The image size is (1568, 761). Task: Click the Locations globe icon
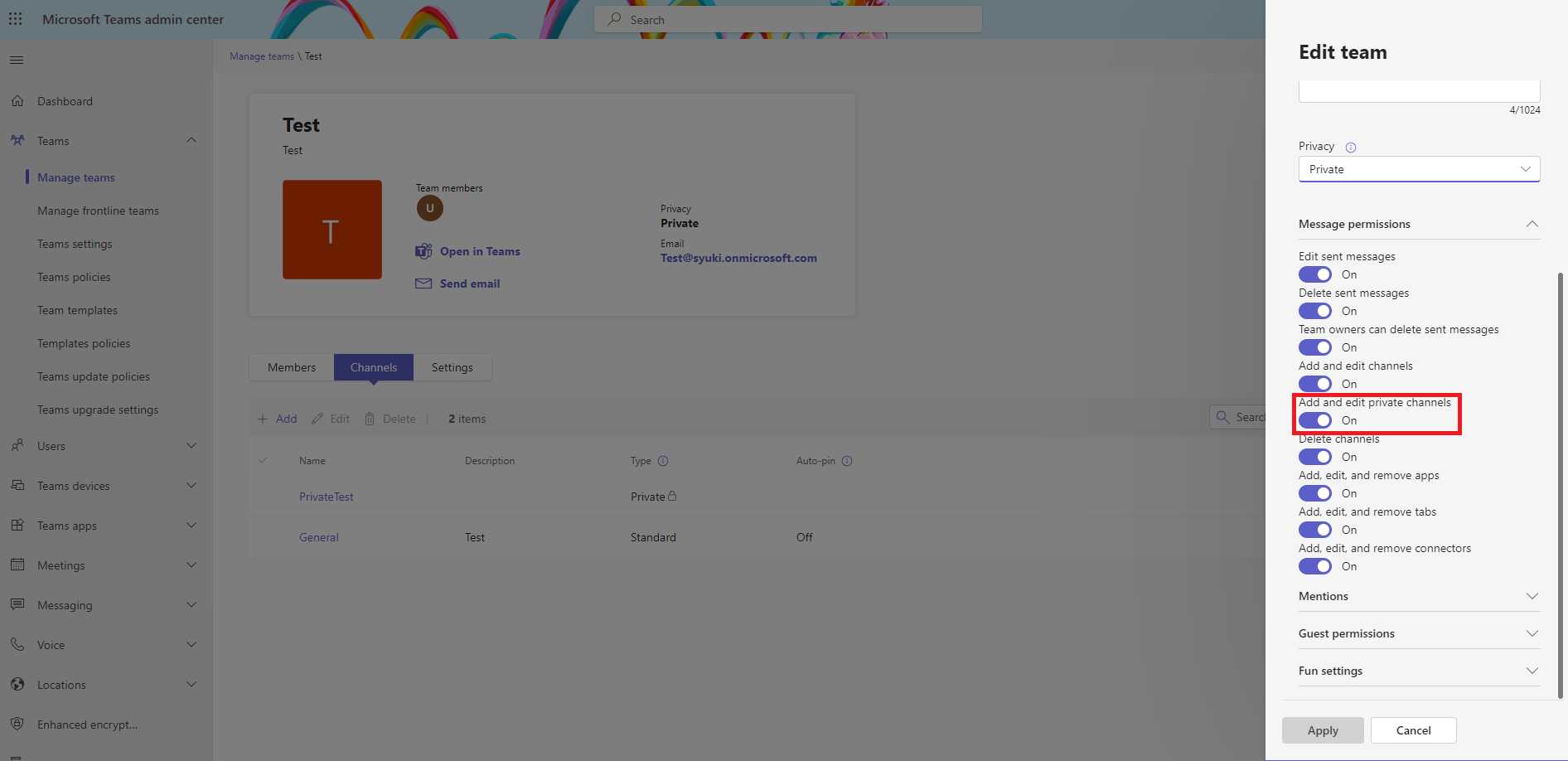click(17, 685)
